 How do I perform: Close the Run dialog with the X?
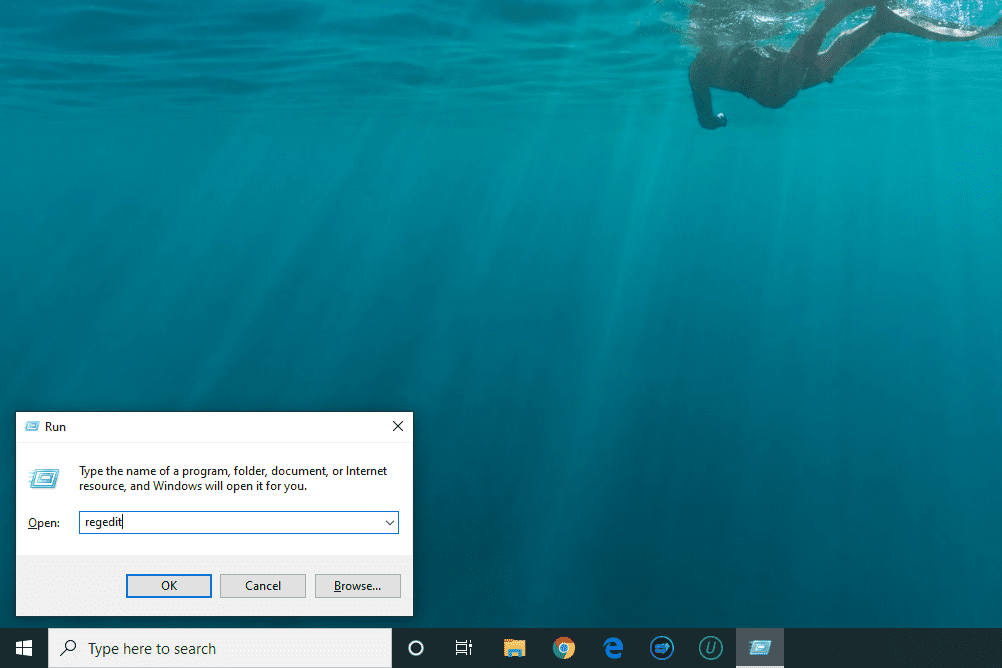[397, 426]
